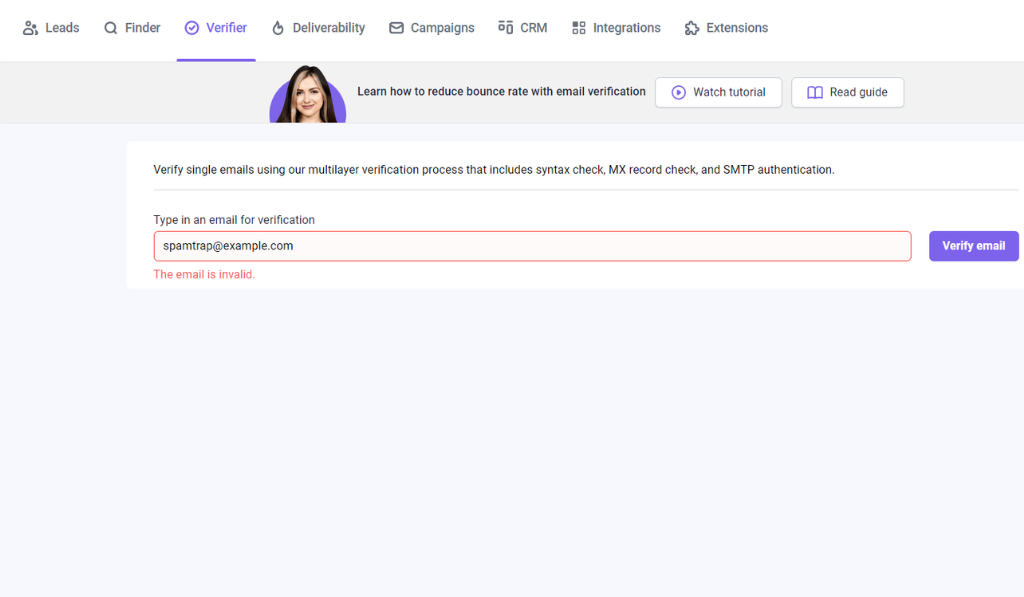Viewport: 1024px width, 597px height.
Task: Open the Campaigns tab
Action: tap(431, 28)
